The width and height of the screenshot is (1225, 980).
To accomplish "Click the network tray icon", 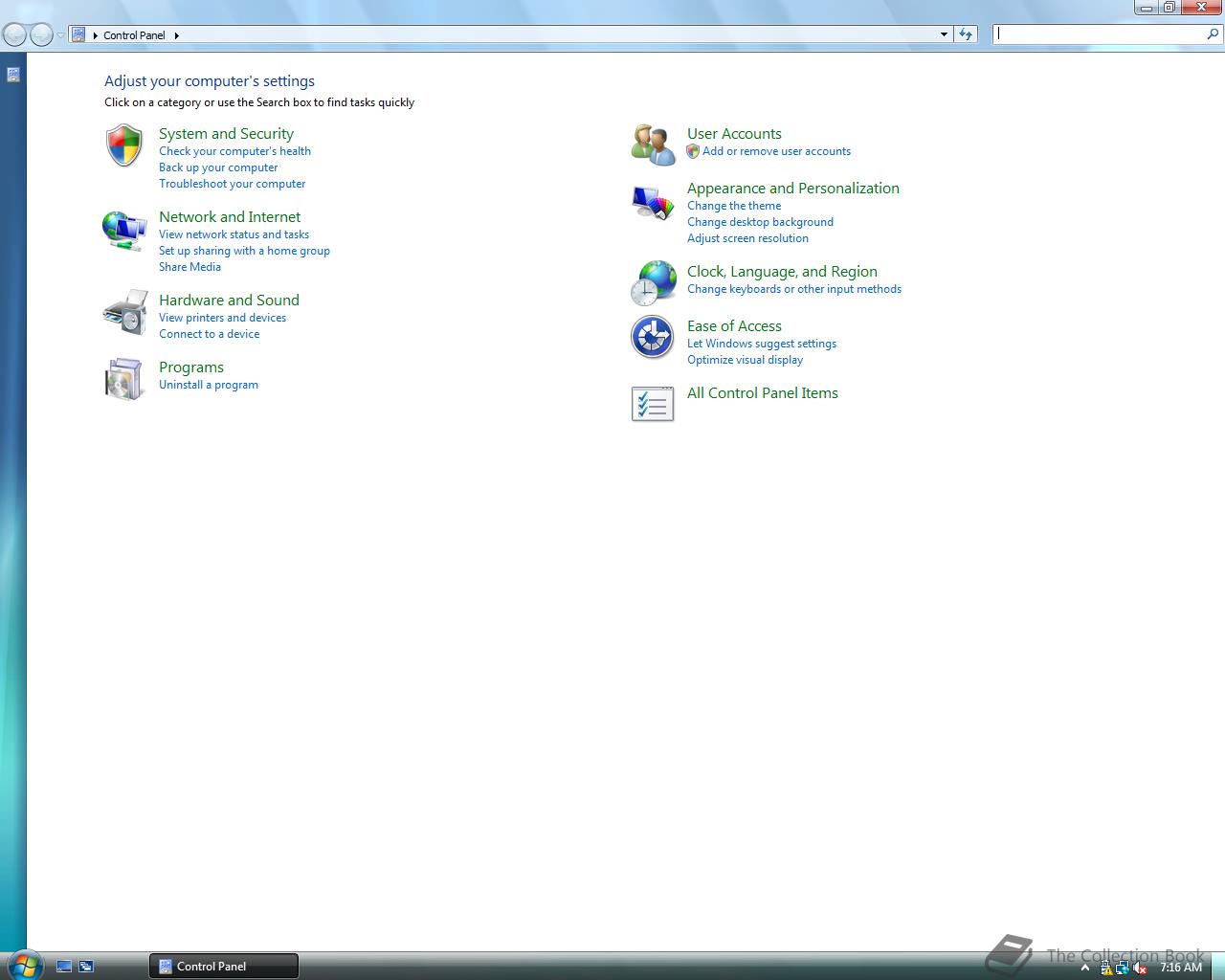I will (1123, 968).
